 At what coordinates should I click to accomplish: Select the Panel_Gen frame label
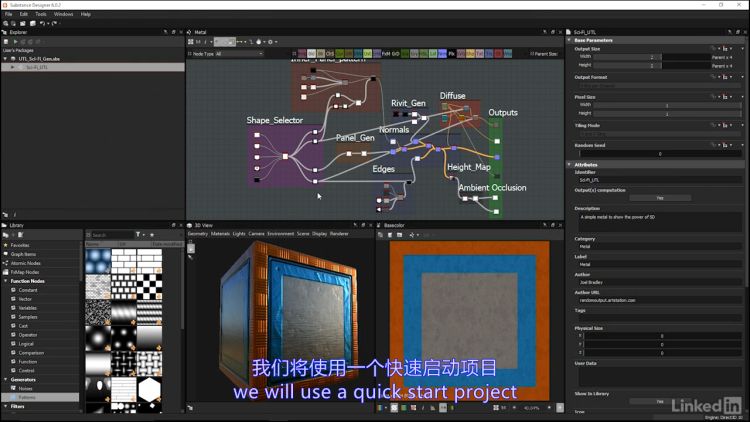coord(355,138)
